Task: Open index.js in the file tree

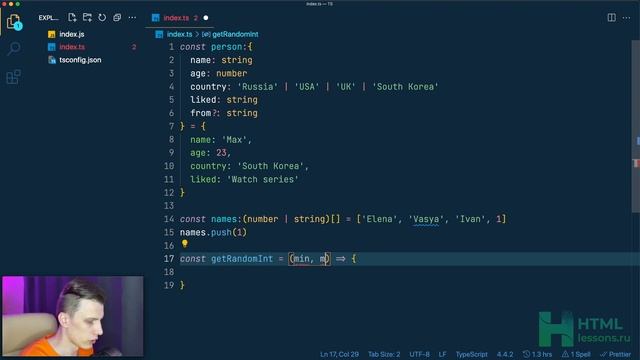Action: coord(72,34)
